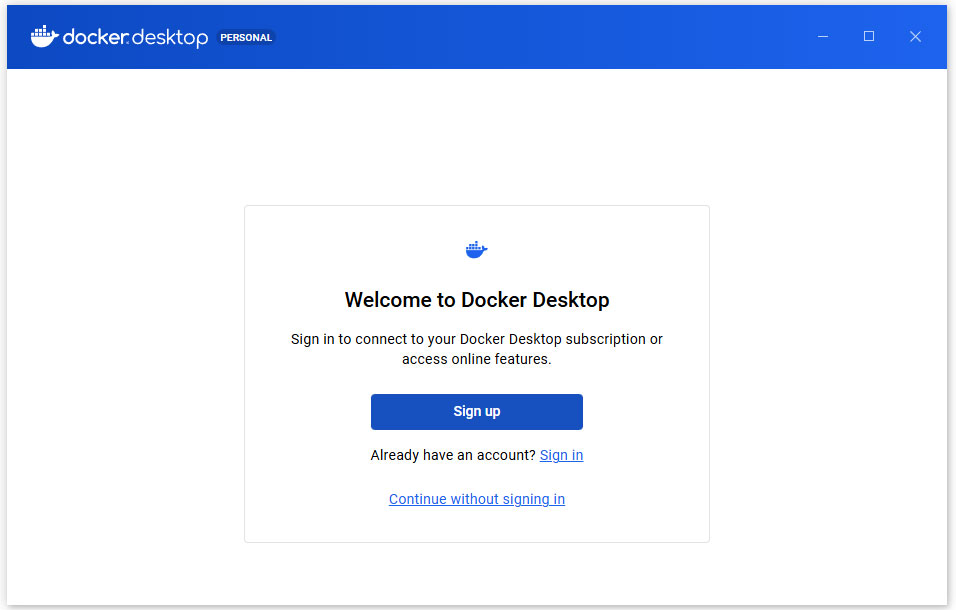Image resolution: width=956 pixels, height=610 pixels.
Task: Click the whale logo above the welcome message
Action: tap(476, 249)
